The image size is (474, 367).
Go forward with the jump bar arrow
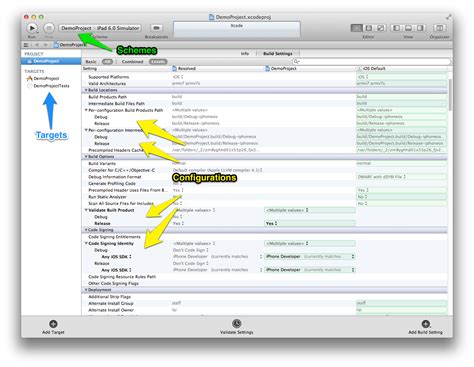[x=45, y=45]
